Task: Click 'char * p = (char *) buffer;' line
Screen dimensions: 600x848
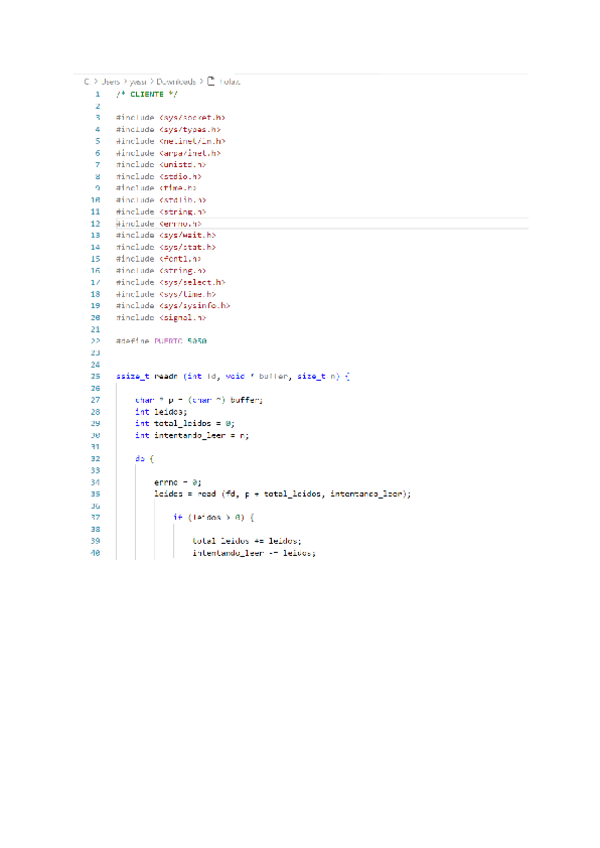Action: (x=199, y=400)
